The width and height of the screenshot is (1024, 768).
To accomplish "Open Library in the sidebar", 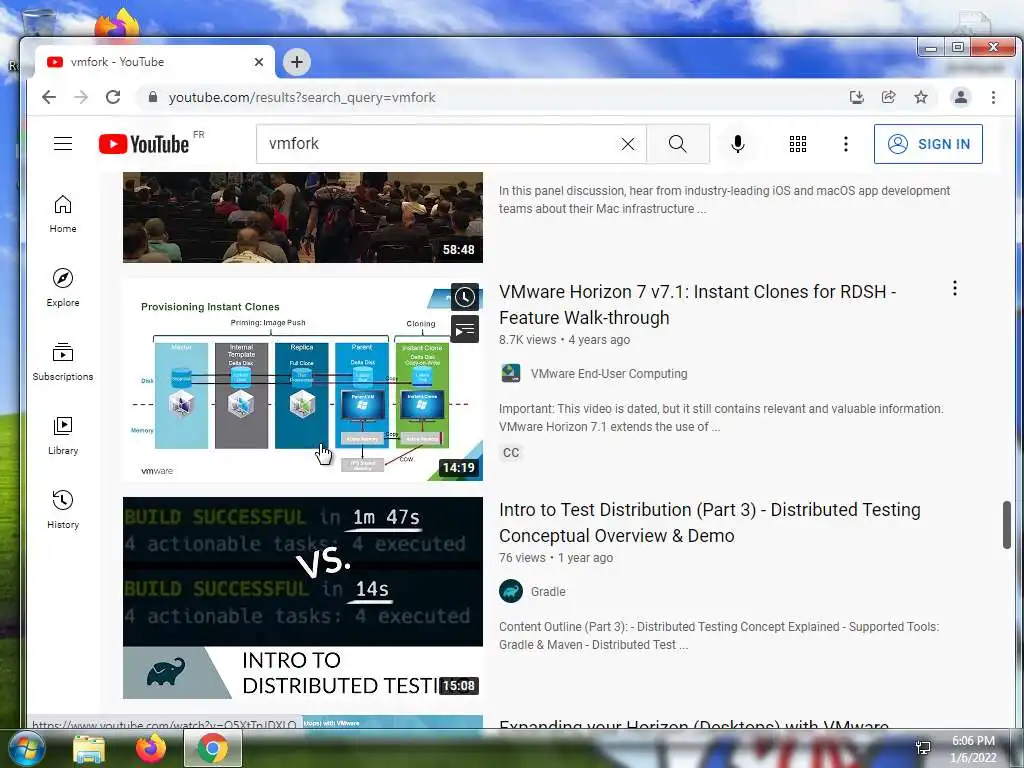I will coord(63,436).
